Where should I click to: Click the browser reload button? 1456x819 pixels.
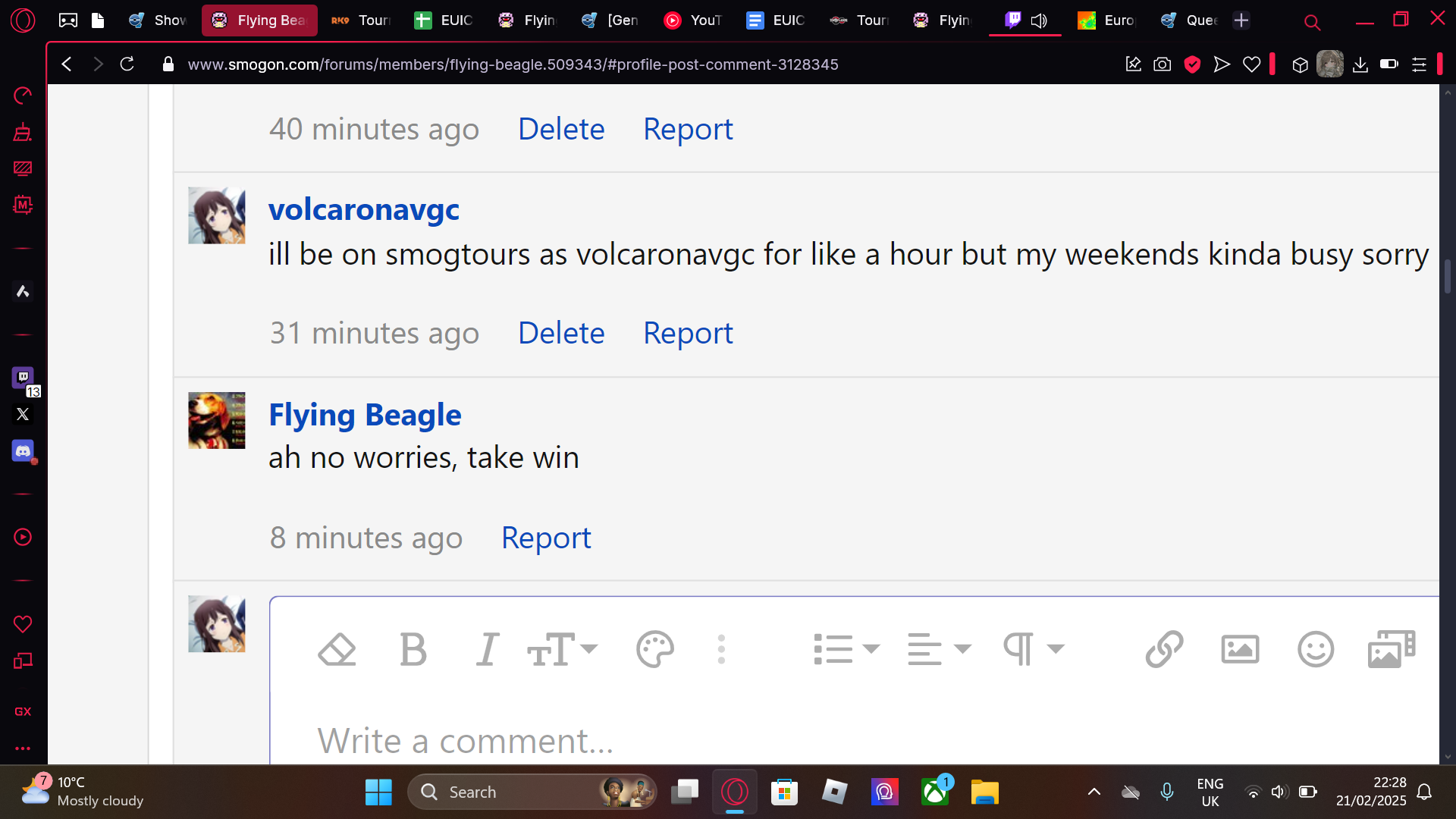[x=127, y=64]
